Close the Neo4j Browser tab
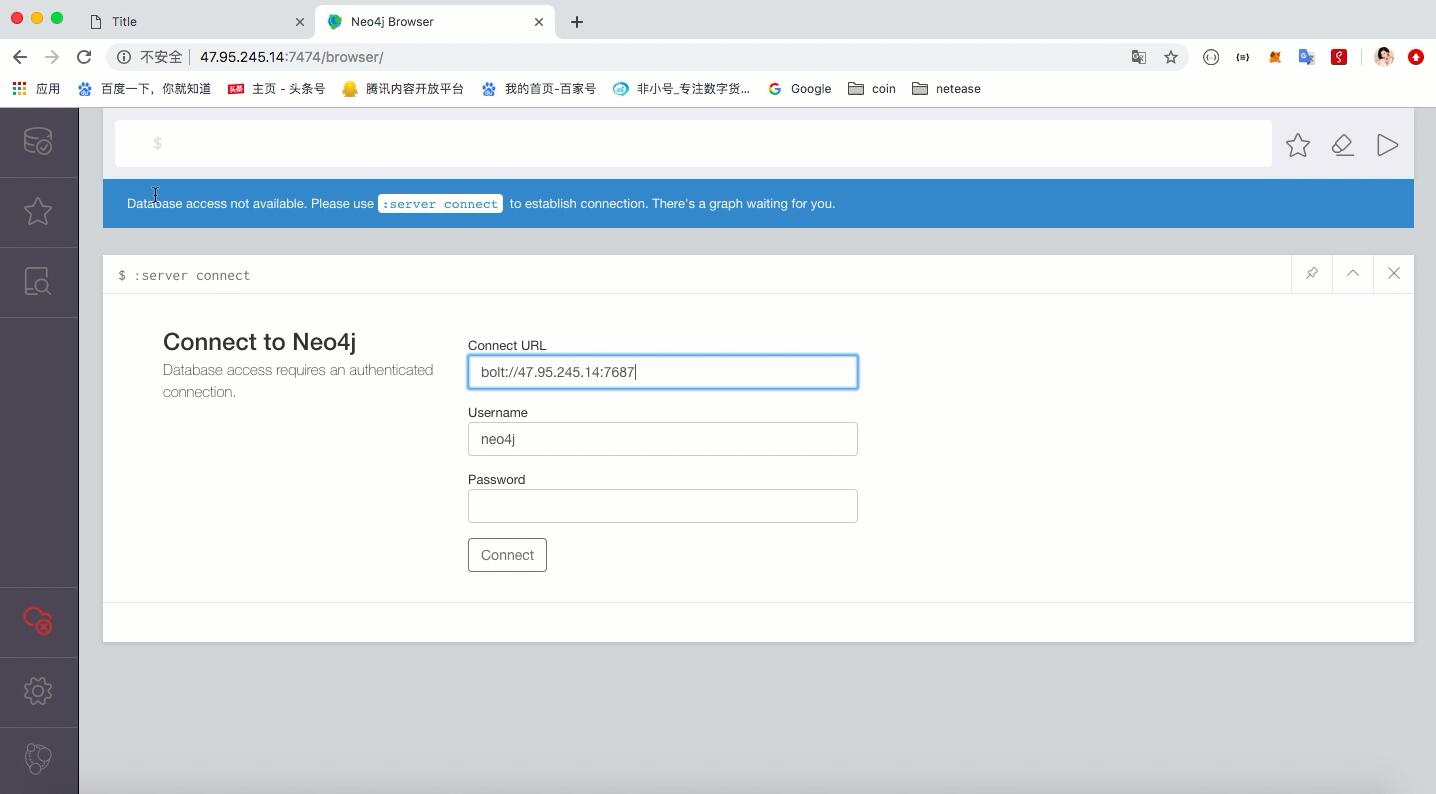 point(539,22)
